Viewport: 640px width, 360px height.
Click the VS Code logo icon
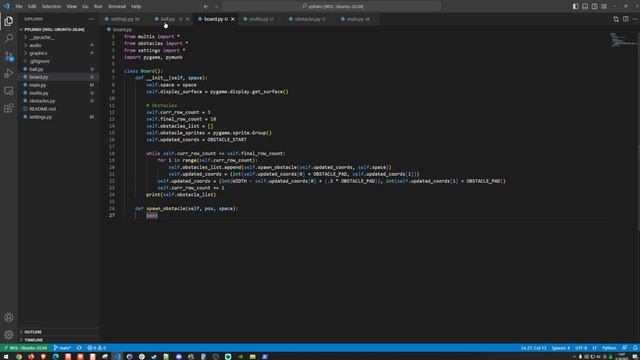[x=6, y=7]
